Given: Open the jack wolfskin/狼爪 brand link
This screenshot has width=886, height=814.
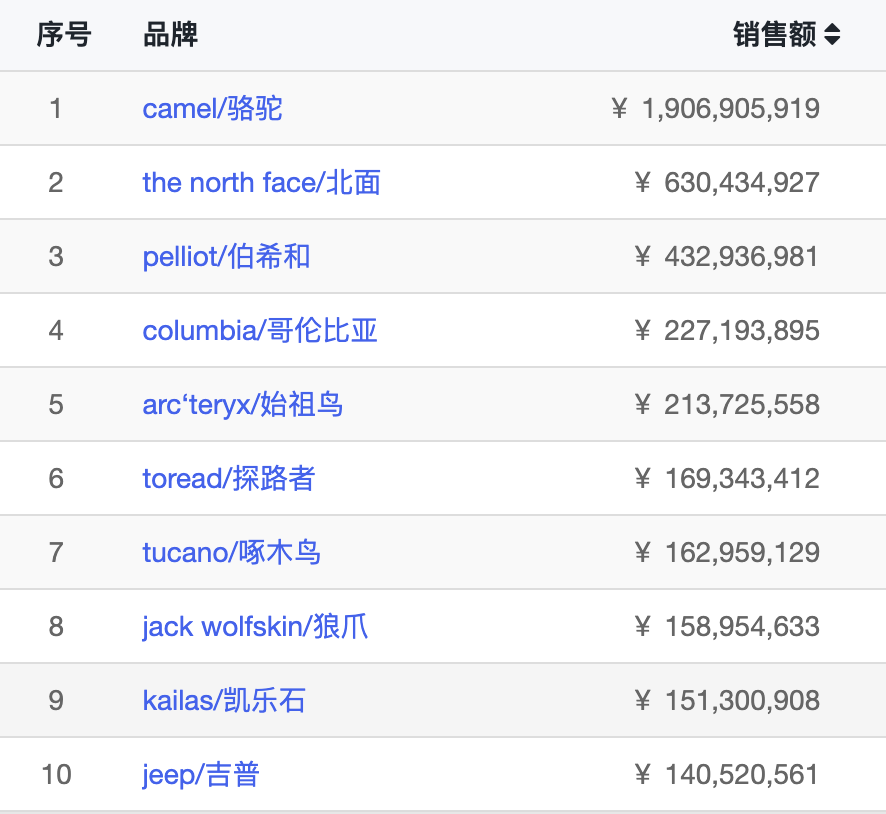Looking at the screenshot, I should [x=255, y=626].
